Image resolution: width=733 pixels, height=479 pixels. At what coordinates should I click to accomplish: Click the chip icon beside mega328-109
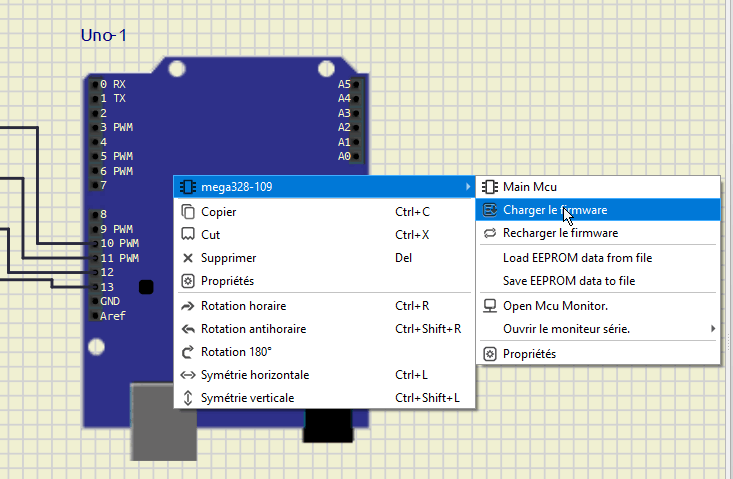point(188,187)
